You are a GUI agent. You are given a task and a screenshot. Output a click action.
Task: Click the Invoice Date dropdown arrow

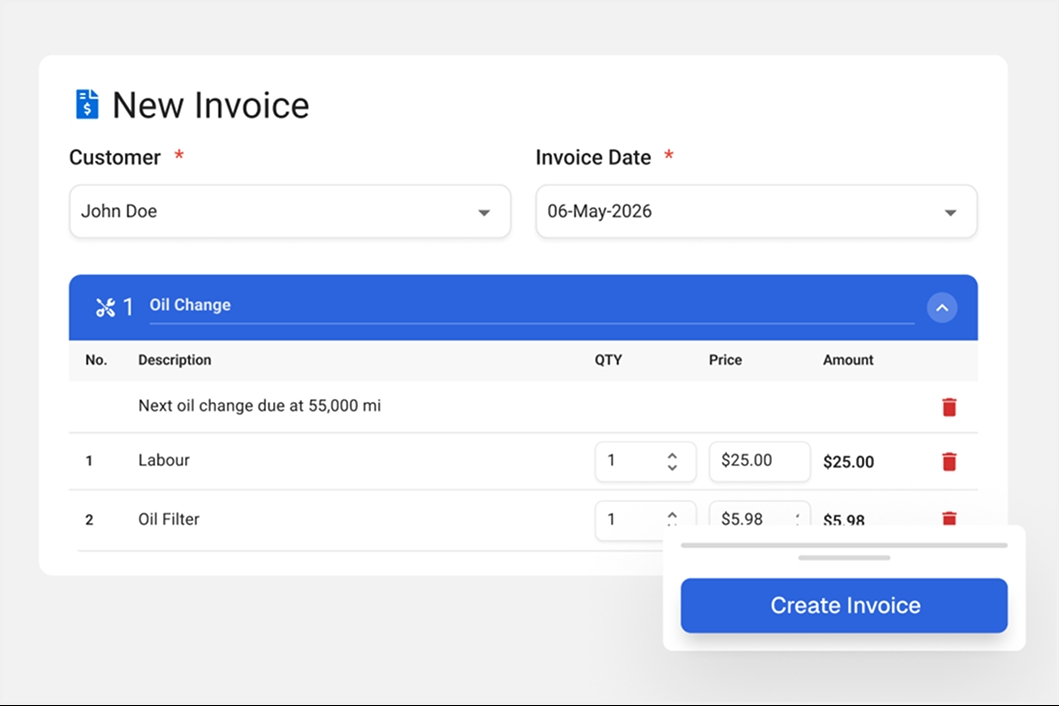pyautogui.click(x=950, y=213)
